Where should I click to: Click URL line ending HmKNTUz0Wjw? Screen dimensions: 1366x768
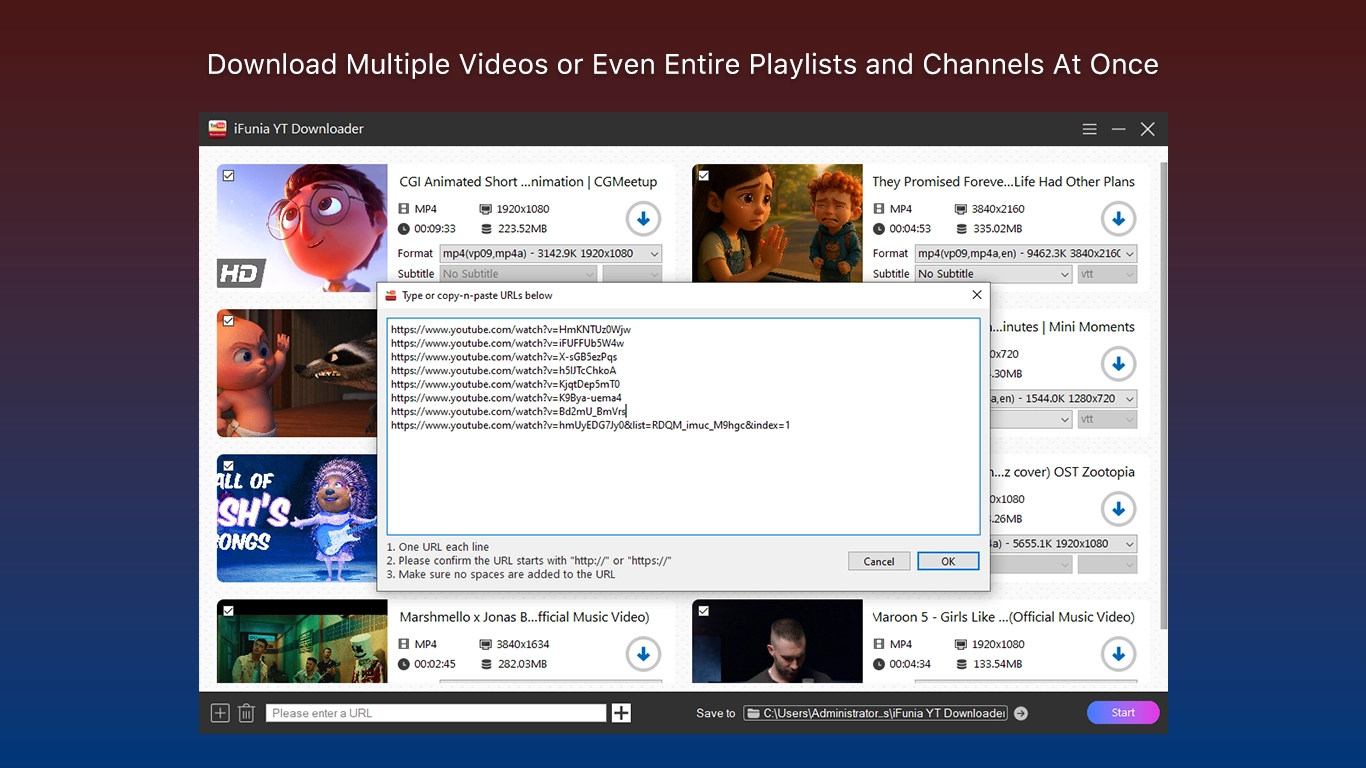(x=511, y=329)
